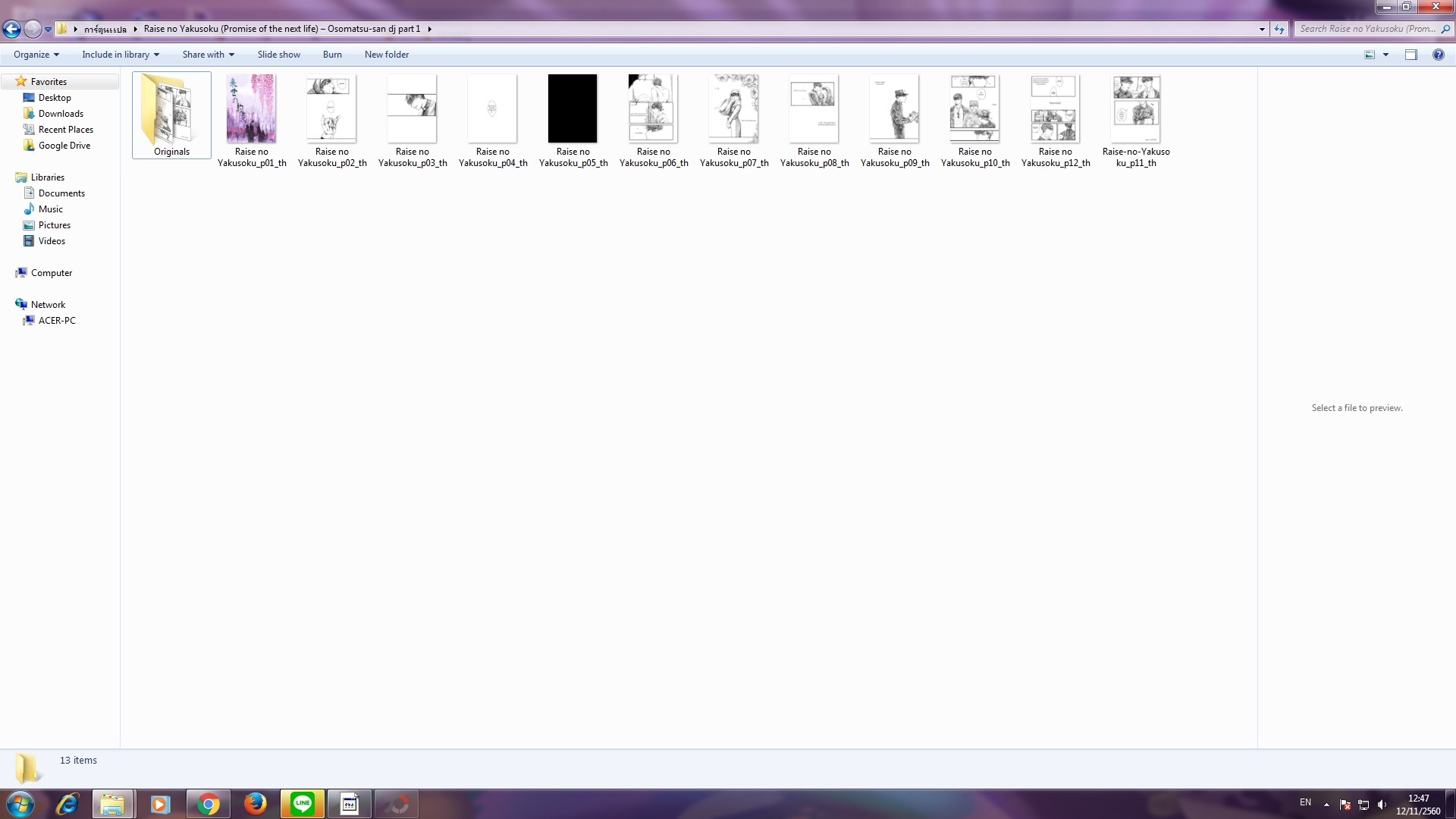The width and height of the screenshot is (1456, 819).
Task: Click Burn in the toolbar
Action: pos(332,55)
